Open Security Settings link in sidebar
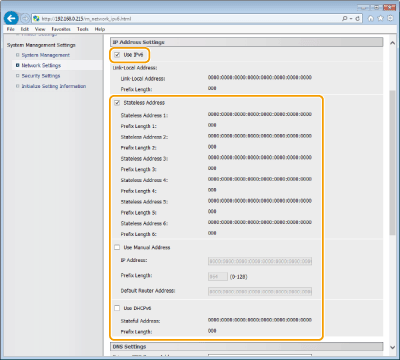This screenshot has height=360, width=400. pos(41,76)
